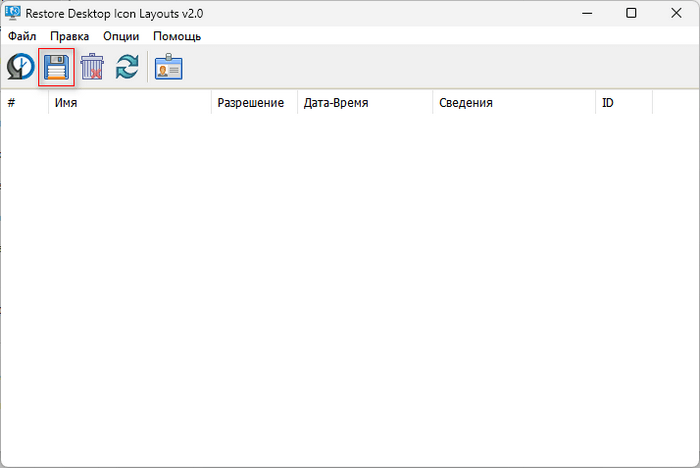Delete selected layout using trash icon
The height and width of the screenshot is (468, 700).
pos(92,67)
